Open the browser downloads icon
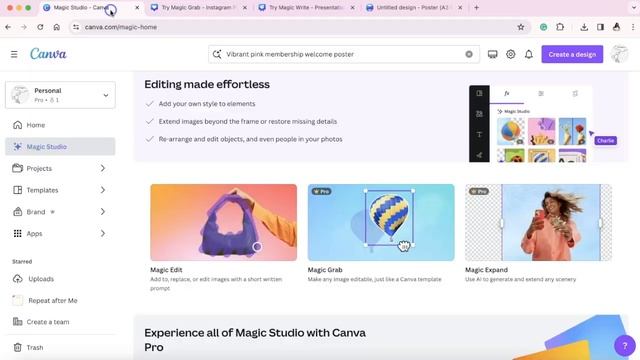Image resolution: width=640 pixels, height=360 pixels. coord(584,27)
